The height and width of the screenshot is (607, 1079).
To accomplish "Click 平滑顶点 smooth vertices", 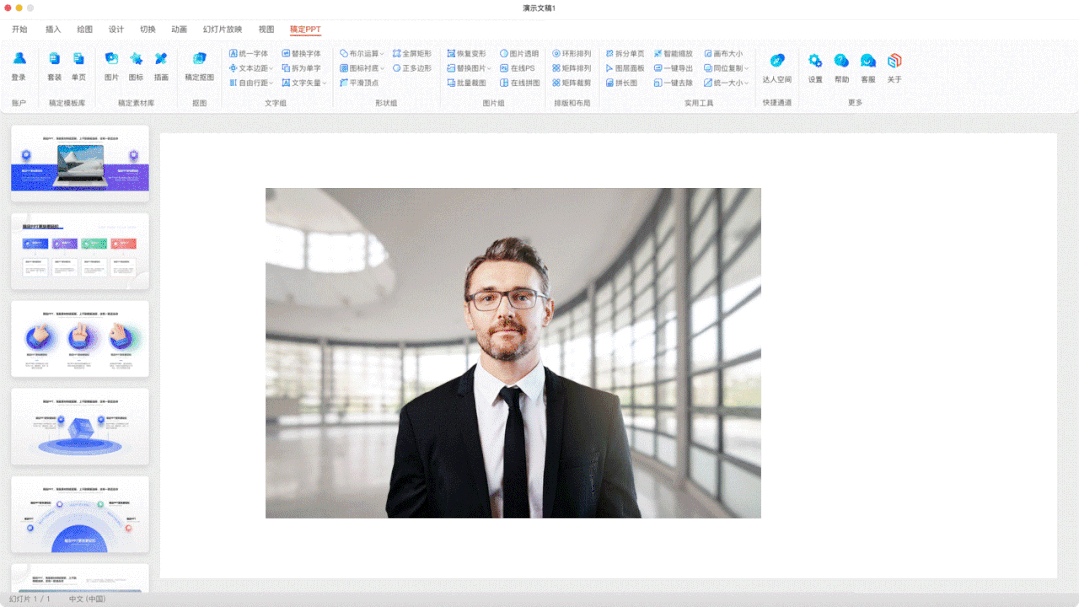I will 359,83.
